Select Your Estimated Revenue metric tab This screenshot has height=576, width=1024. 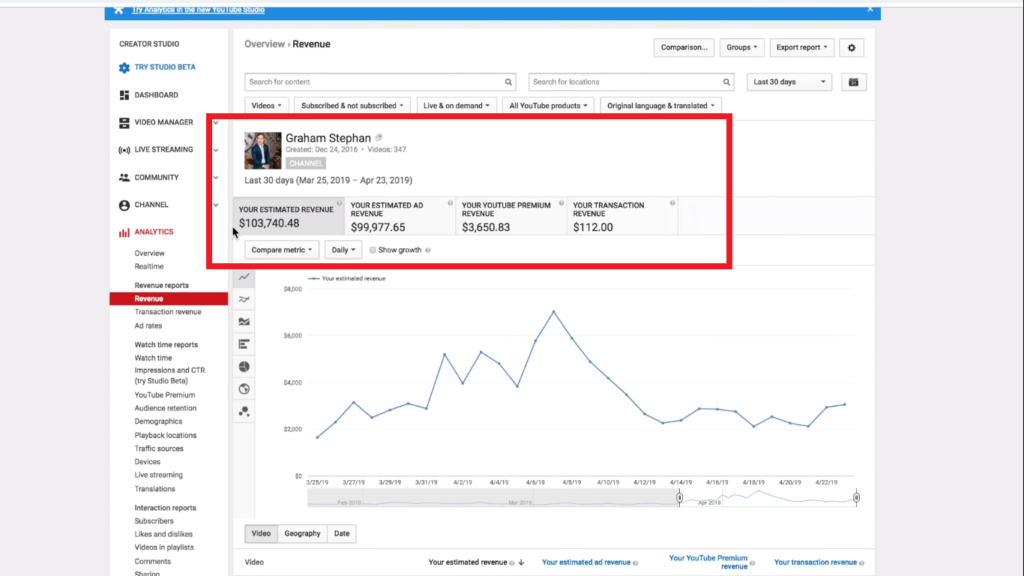[289, 216]
